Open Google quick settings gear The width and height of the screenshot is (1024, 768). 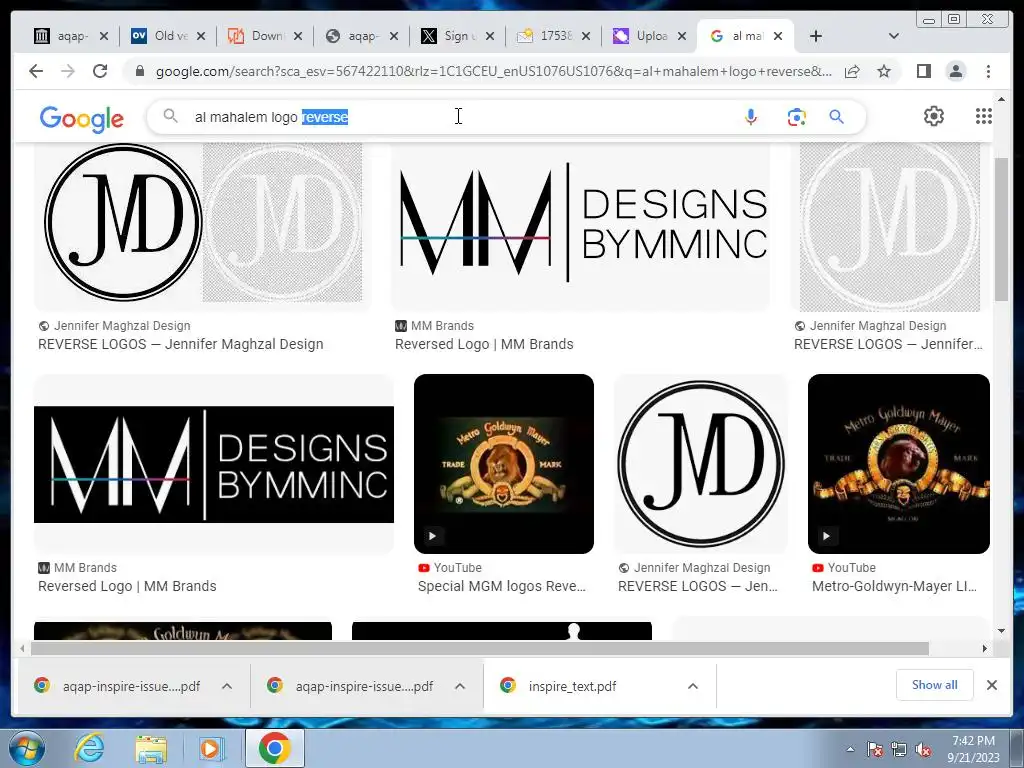[x=934, y=116]
